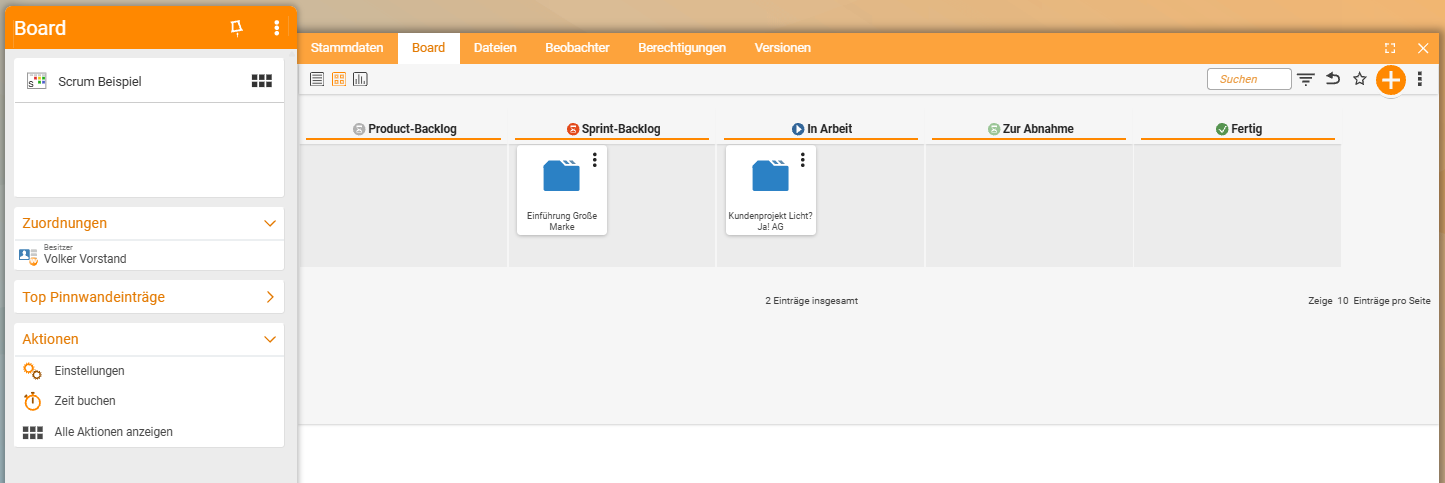
Task: Open the Kundenprojekt Licht? Ja! AG card
Action: coord(770,190)
